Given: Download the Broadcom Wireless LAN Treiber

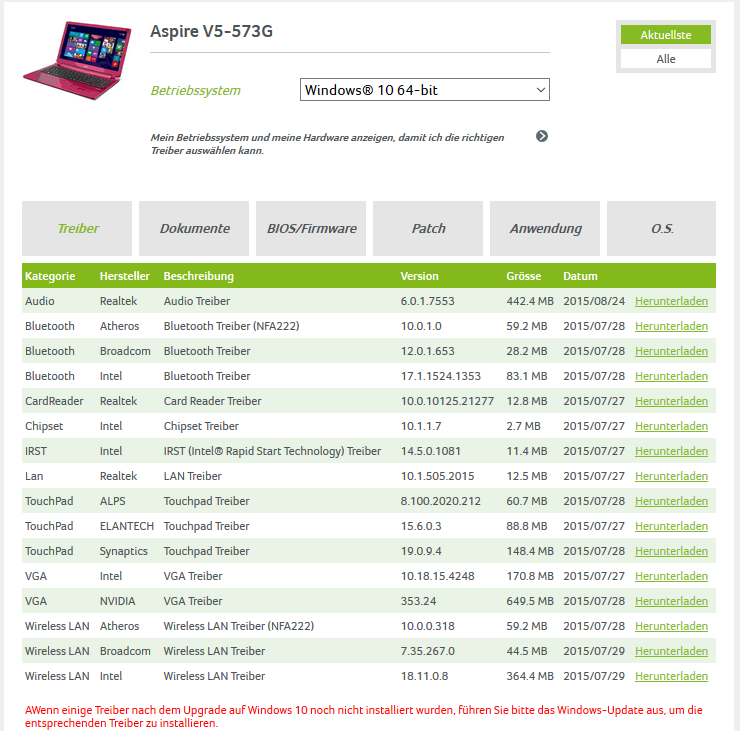Looking at the screenshot, I should click(671, 651).
